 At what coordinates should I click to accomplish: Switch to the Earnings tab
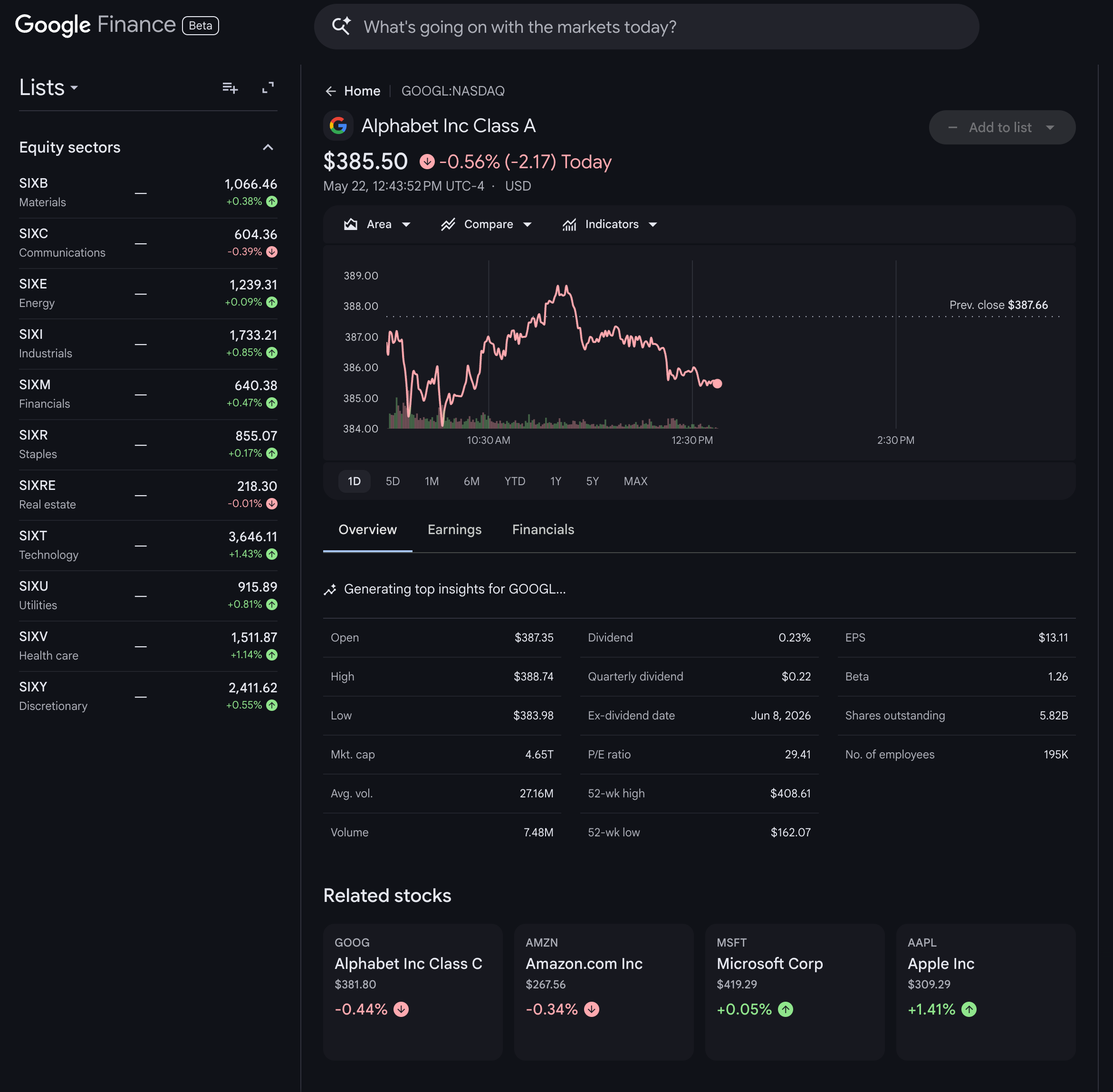tap(454, 529)
